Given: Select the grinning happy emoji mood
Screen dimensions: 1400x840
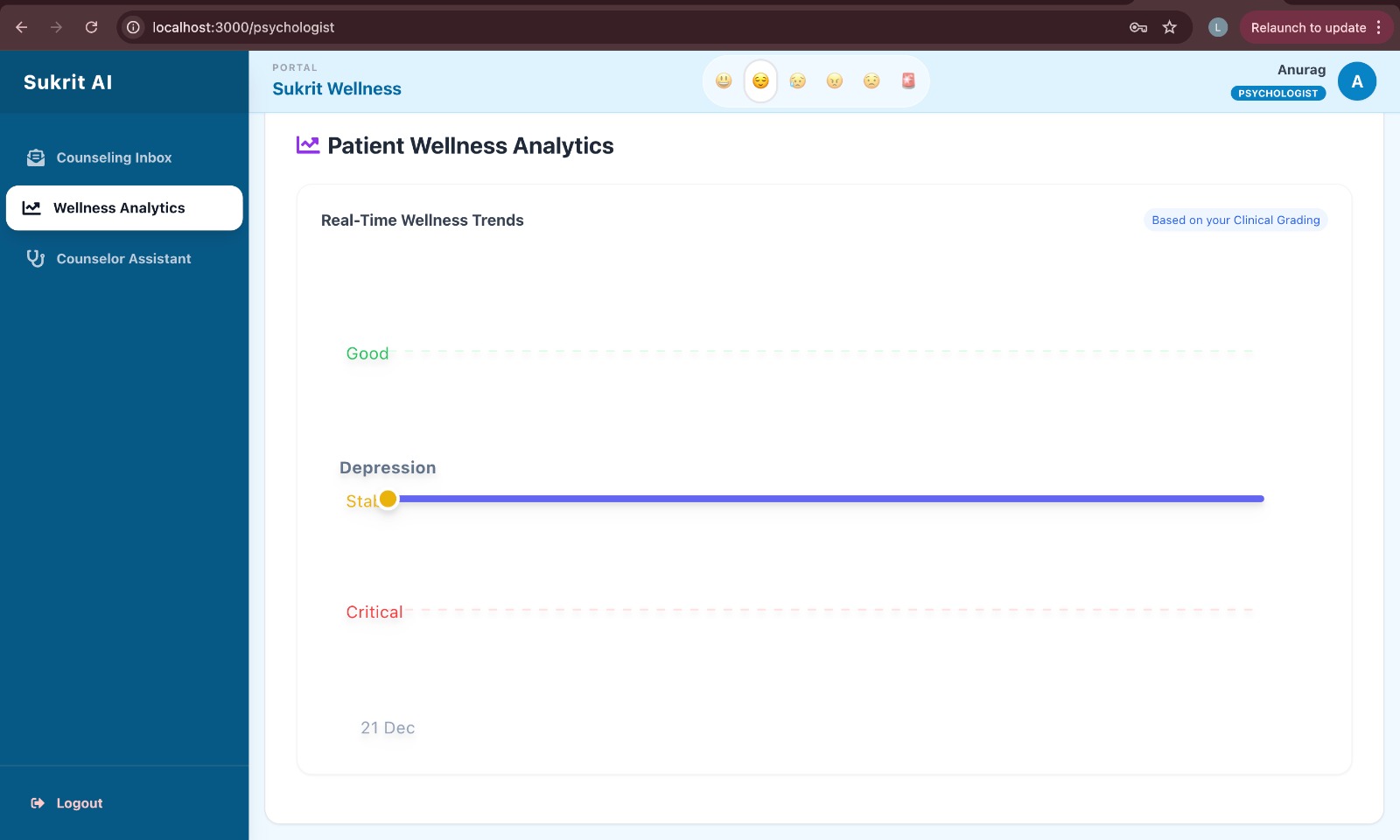Looking at the screenshot, I should click(x=724, y=81).
